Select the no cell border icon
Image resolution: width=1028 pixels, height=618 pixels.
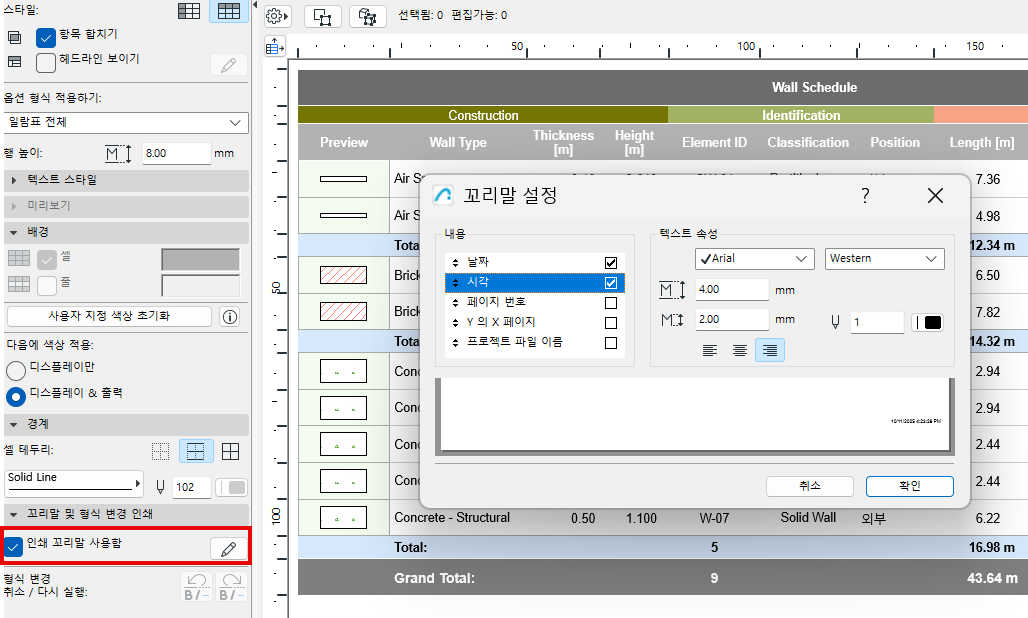(x=161, y=451)
